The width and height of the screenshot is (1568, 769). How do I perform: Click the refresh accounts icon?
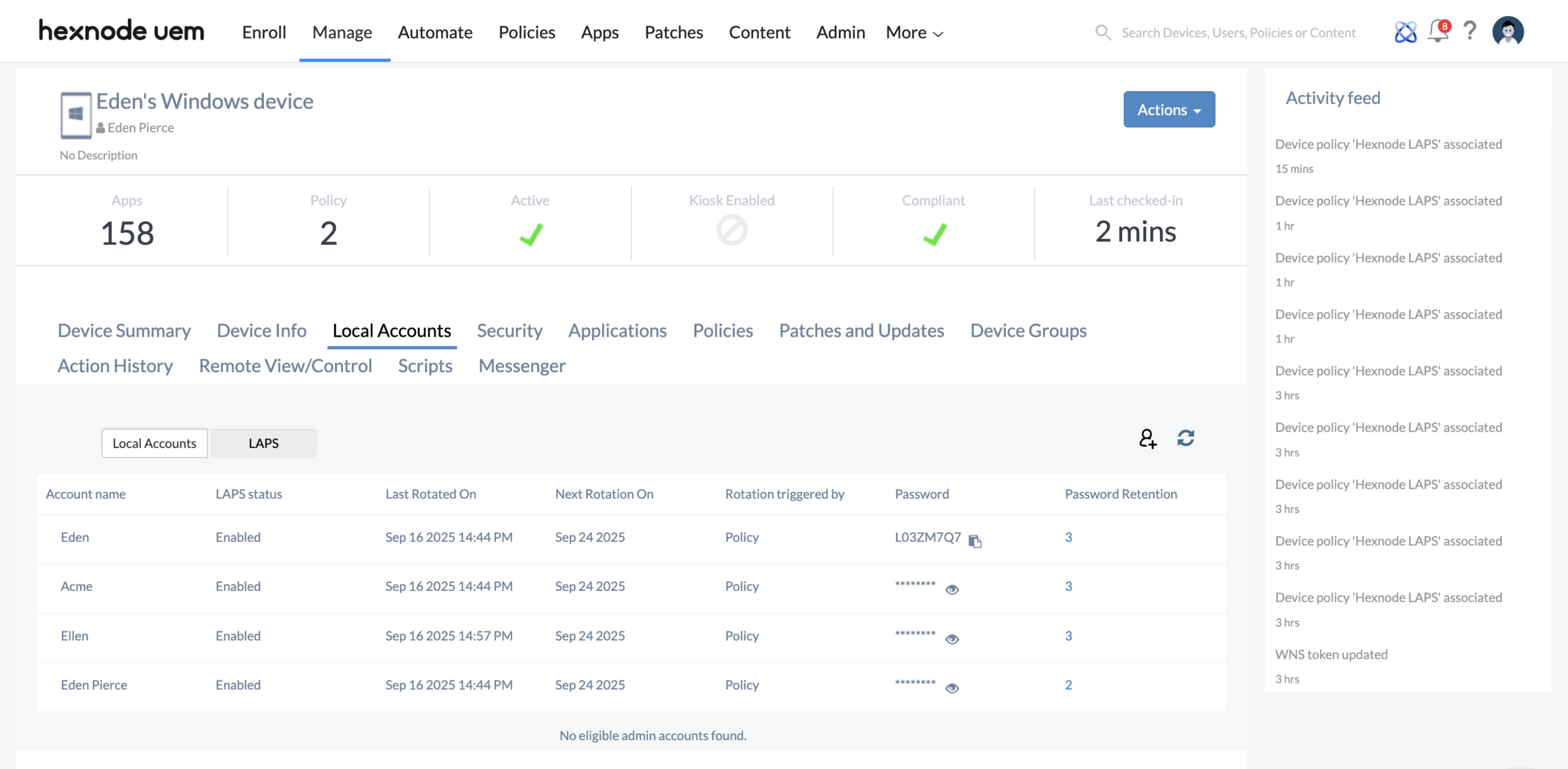[1186, 438]
